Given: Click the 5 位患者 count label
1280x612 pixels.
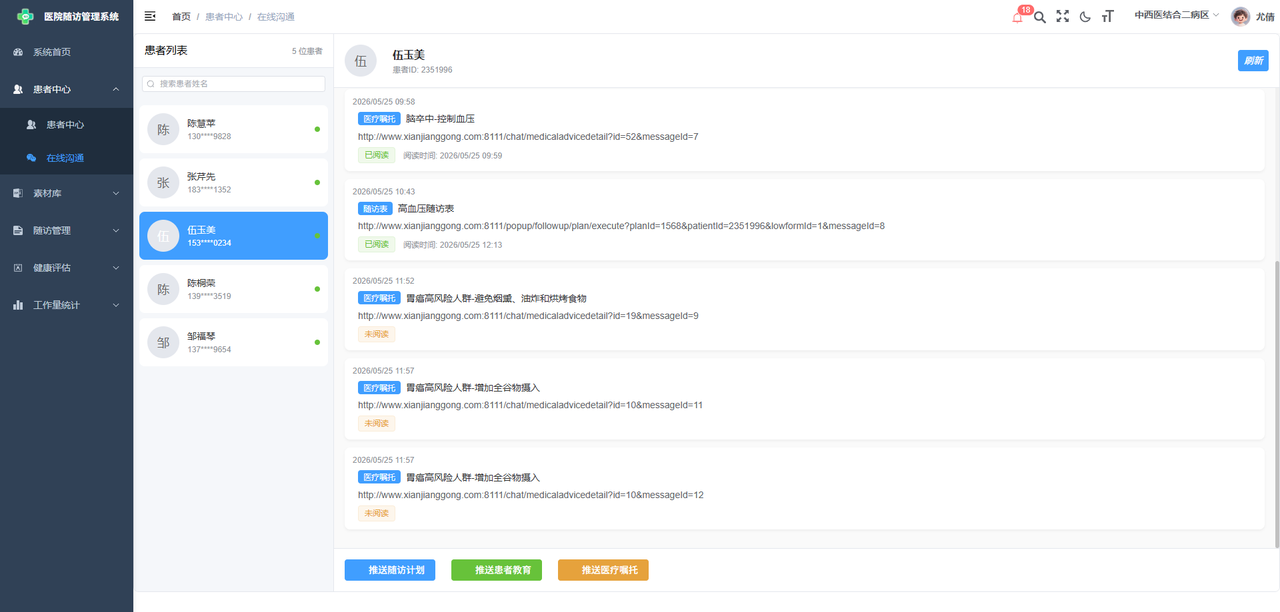Looking at the screenshot, I should click(x=307, y=51).
